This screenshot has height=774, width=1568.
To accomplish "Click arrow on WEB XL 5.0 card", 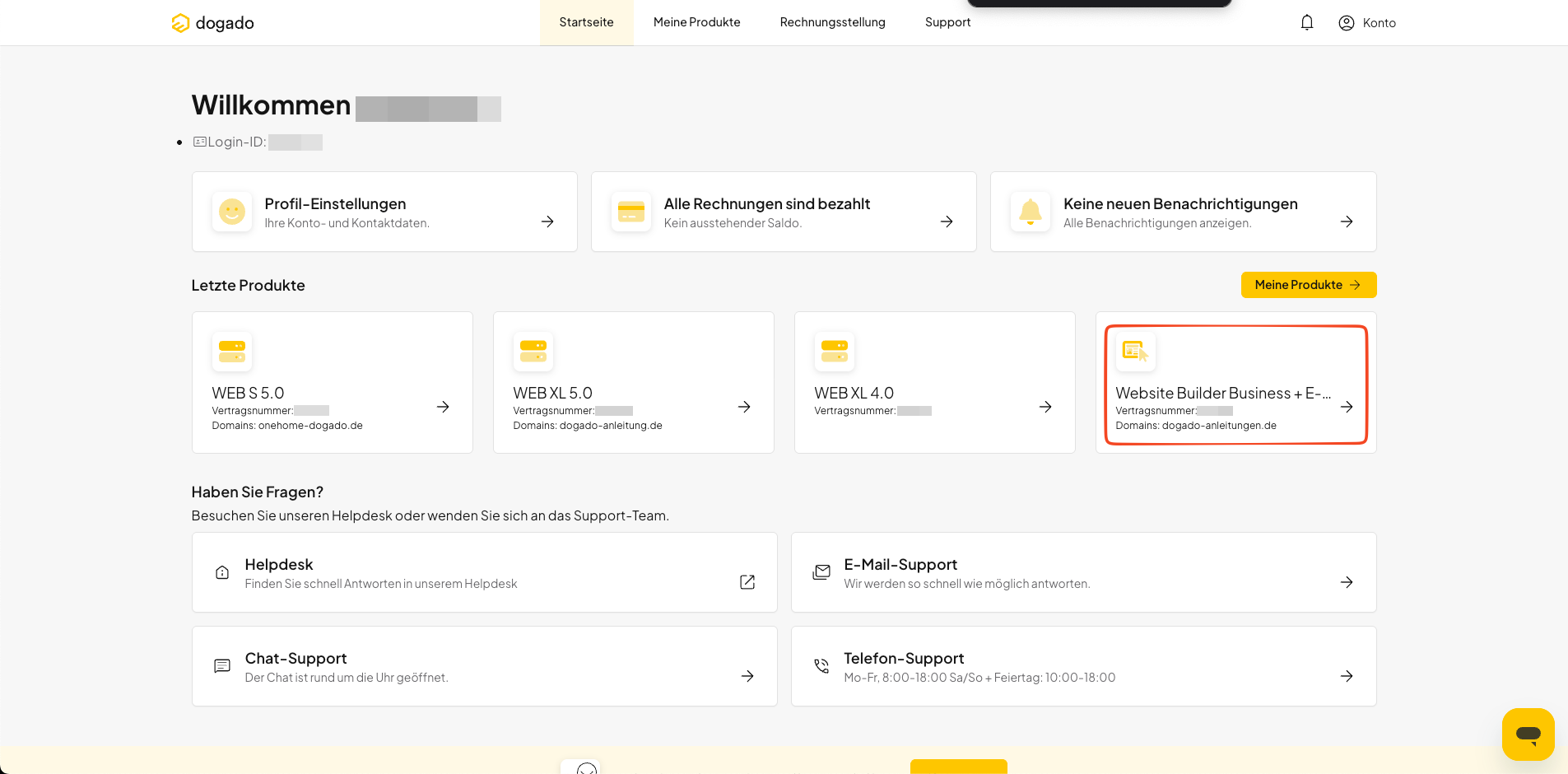I will point(744,407).
